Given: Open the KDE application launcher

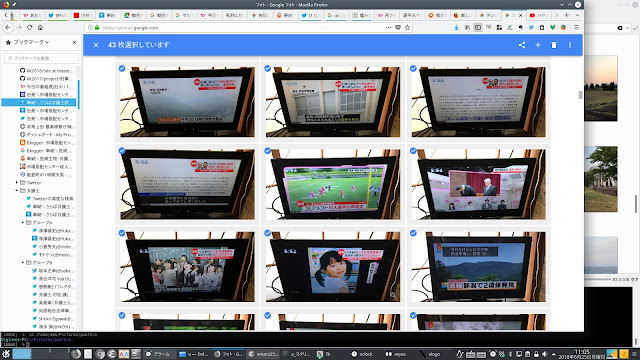Looking at the screenshot, I should [x=6, y=354].
